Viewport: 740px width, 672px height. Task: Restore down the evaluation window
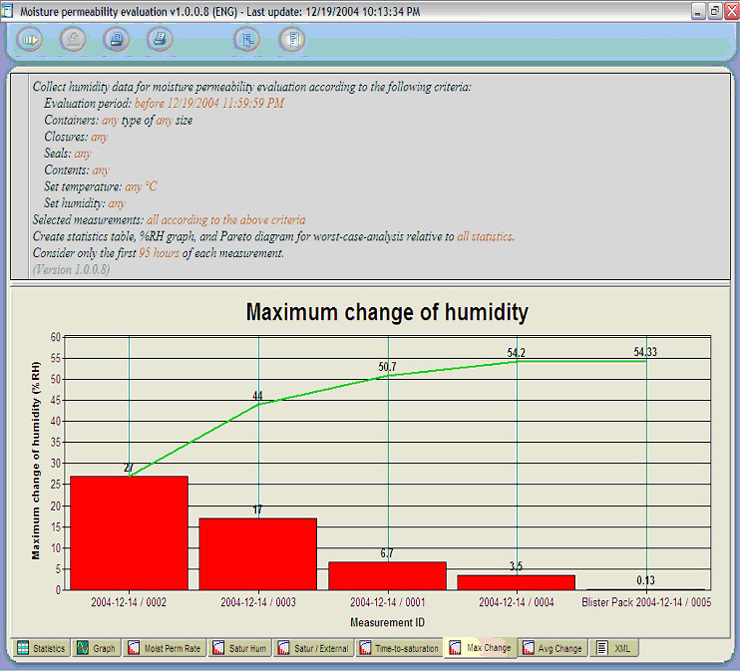point(715,11)
